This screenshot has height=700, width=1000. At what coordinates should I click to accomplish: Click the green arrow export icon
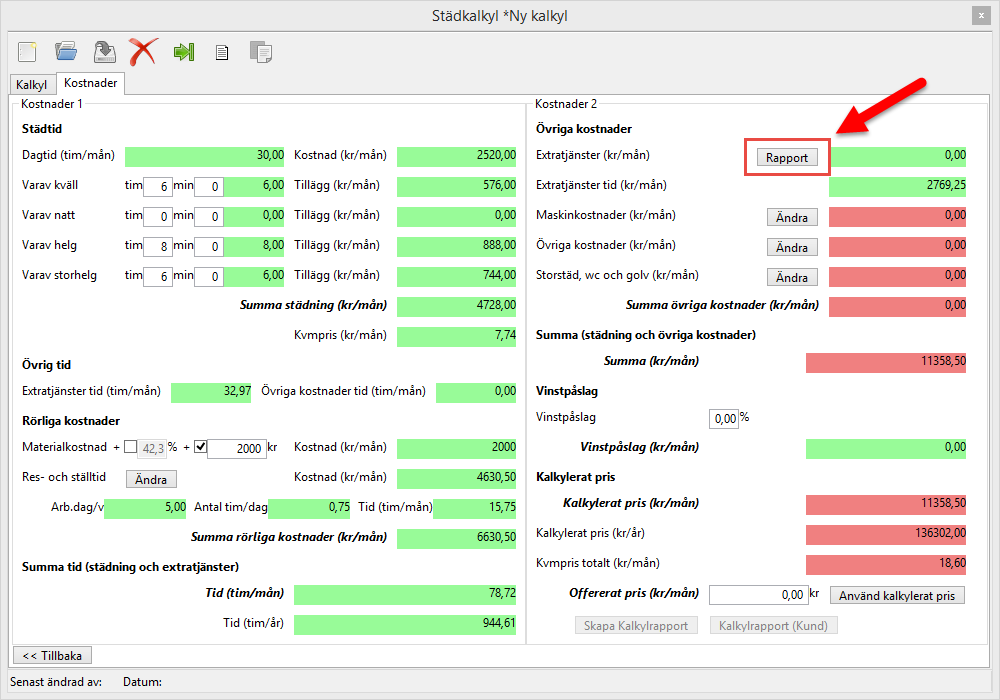coord(183,52)
